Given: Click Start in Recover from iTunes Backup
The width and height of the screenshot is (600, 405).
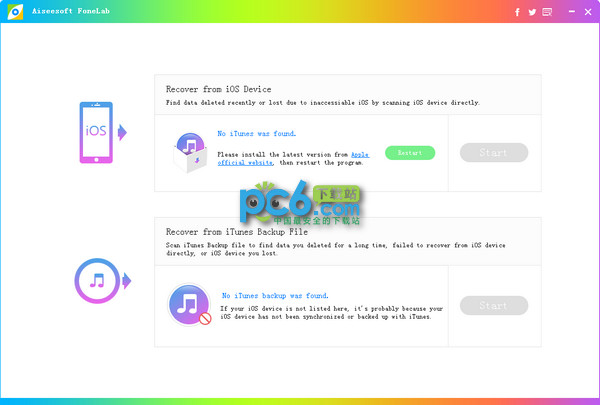Looking at the screenshot, I should click(494, 305).
